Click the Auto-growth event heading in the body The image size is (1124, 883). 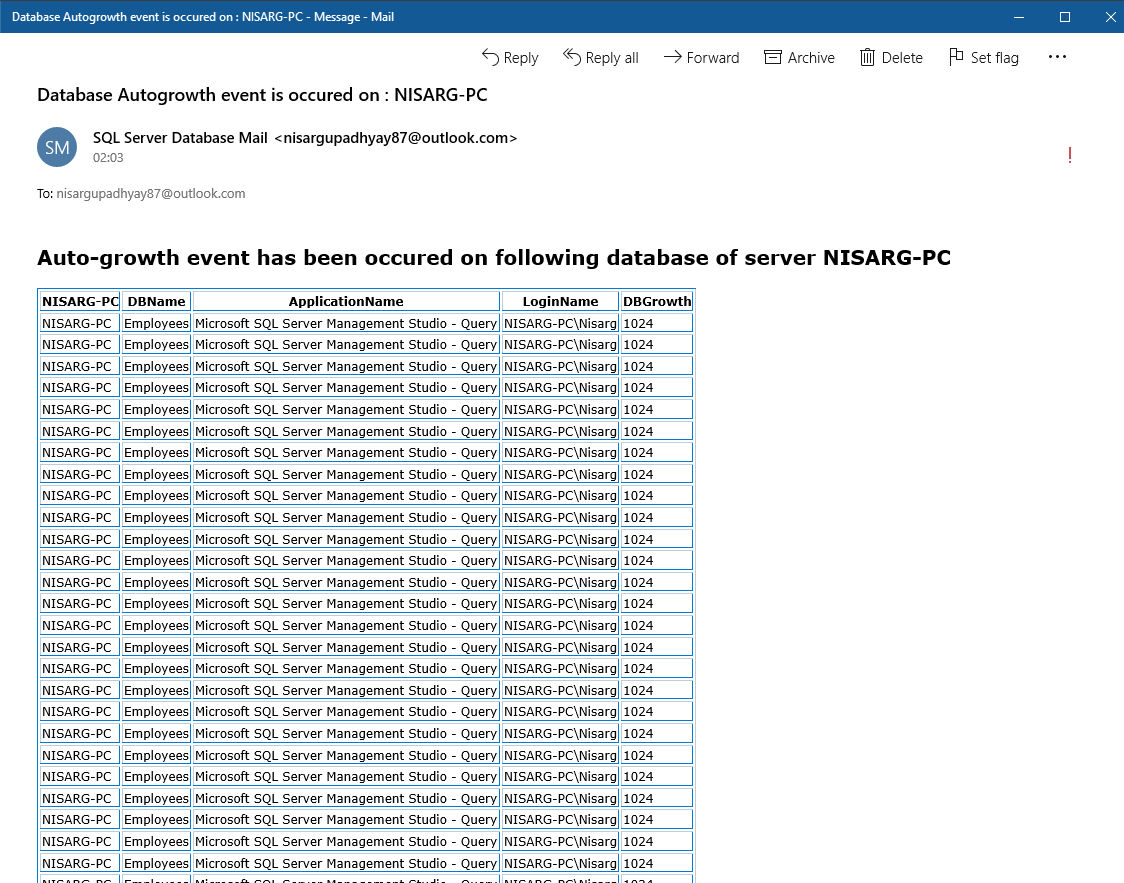coord(494,257)
